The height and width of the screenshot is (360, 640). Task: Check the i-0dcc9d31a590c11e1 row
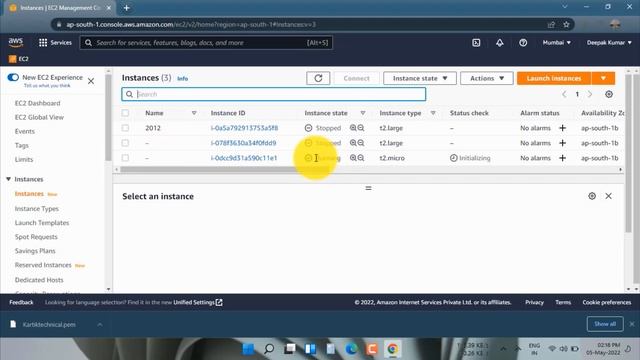tap(125, 158)
